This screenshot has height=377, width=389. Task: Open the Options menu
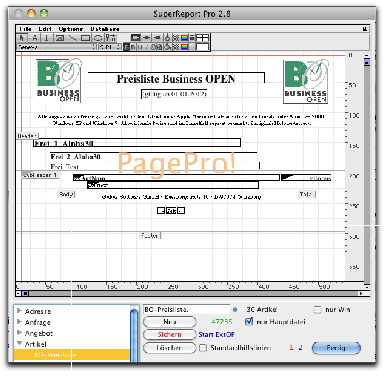coord(71,29)
